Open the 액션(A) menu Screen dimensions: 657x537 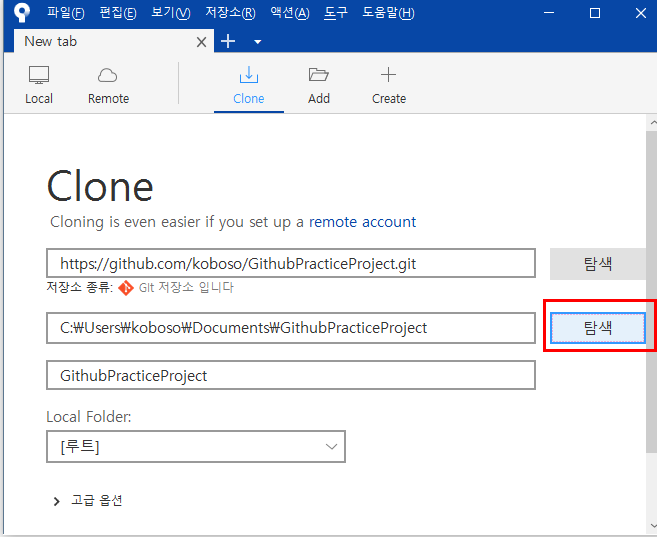pos(290,13)
